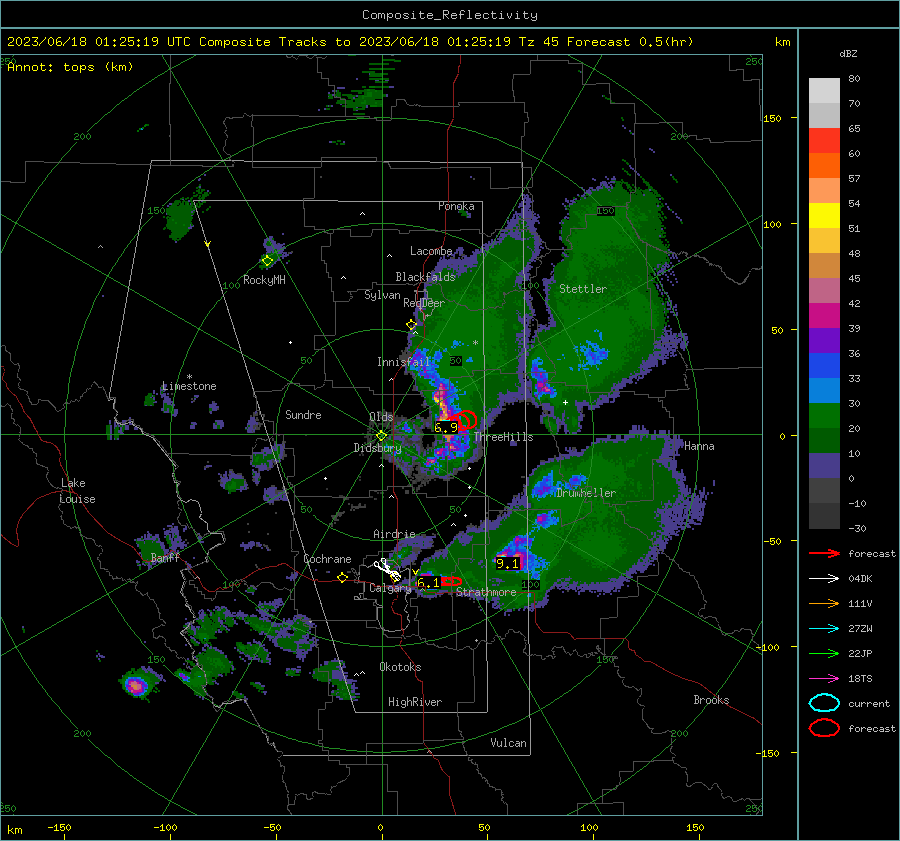Viewport: 900px width, 841px height.
Task: Click the cyan current ellipse legend icon
Action: [x=824, y=703]
